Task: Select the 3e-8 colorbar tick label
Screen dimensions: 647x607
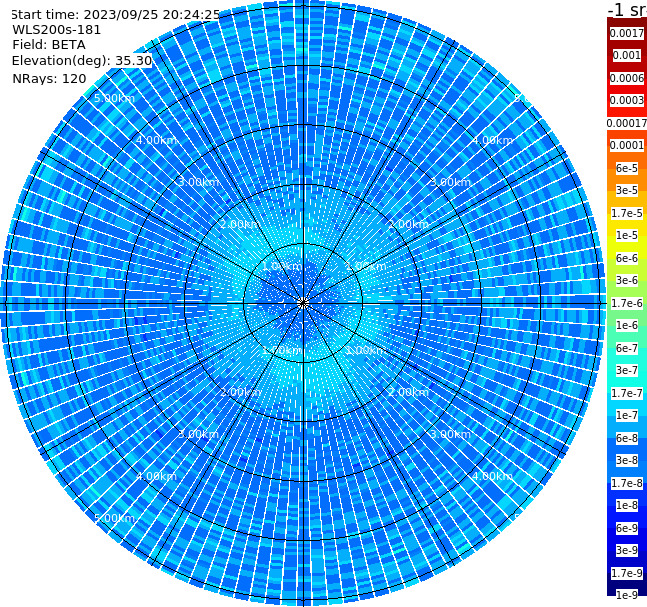Action: tap(627, 460)
